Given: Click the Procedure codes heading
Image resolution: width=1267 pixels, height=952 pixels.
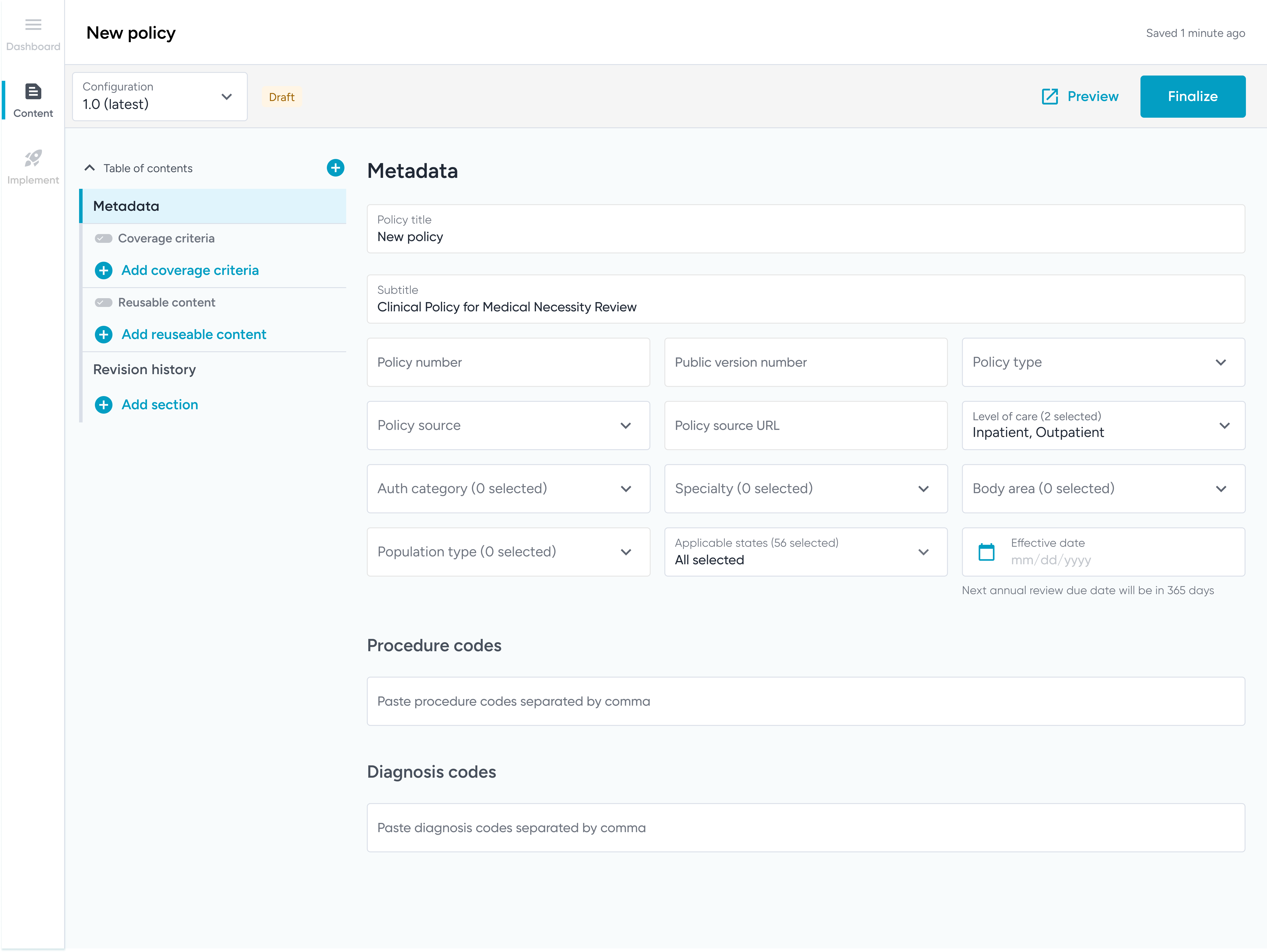Looking at the screenshot, I should coord(434,646).
